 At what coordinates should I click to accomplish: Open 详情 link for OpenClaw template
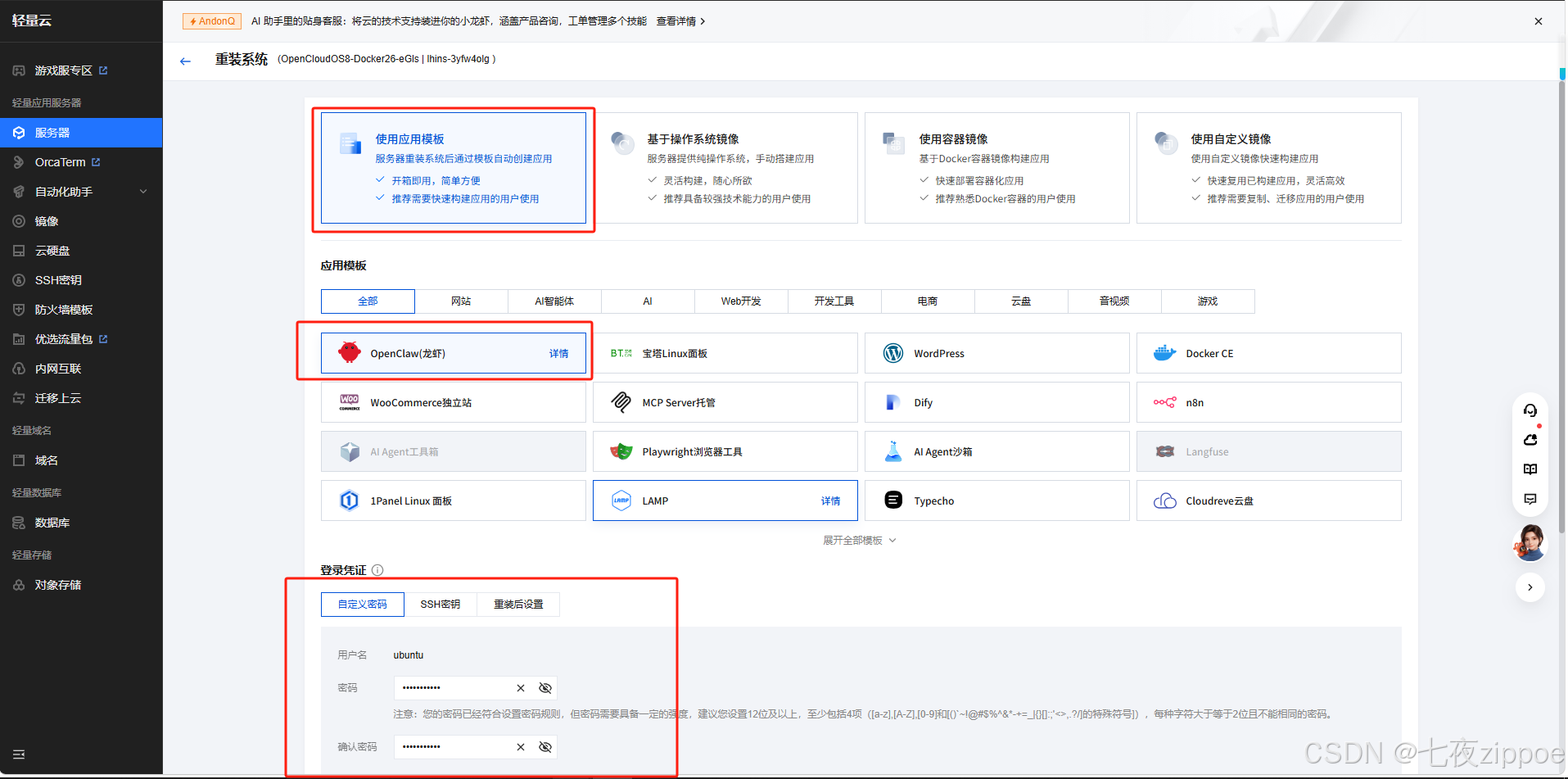click(558, 354)
